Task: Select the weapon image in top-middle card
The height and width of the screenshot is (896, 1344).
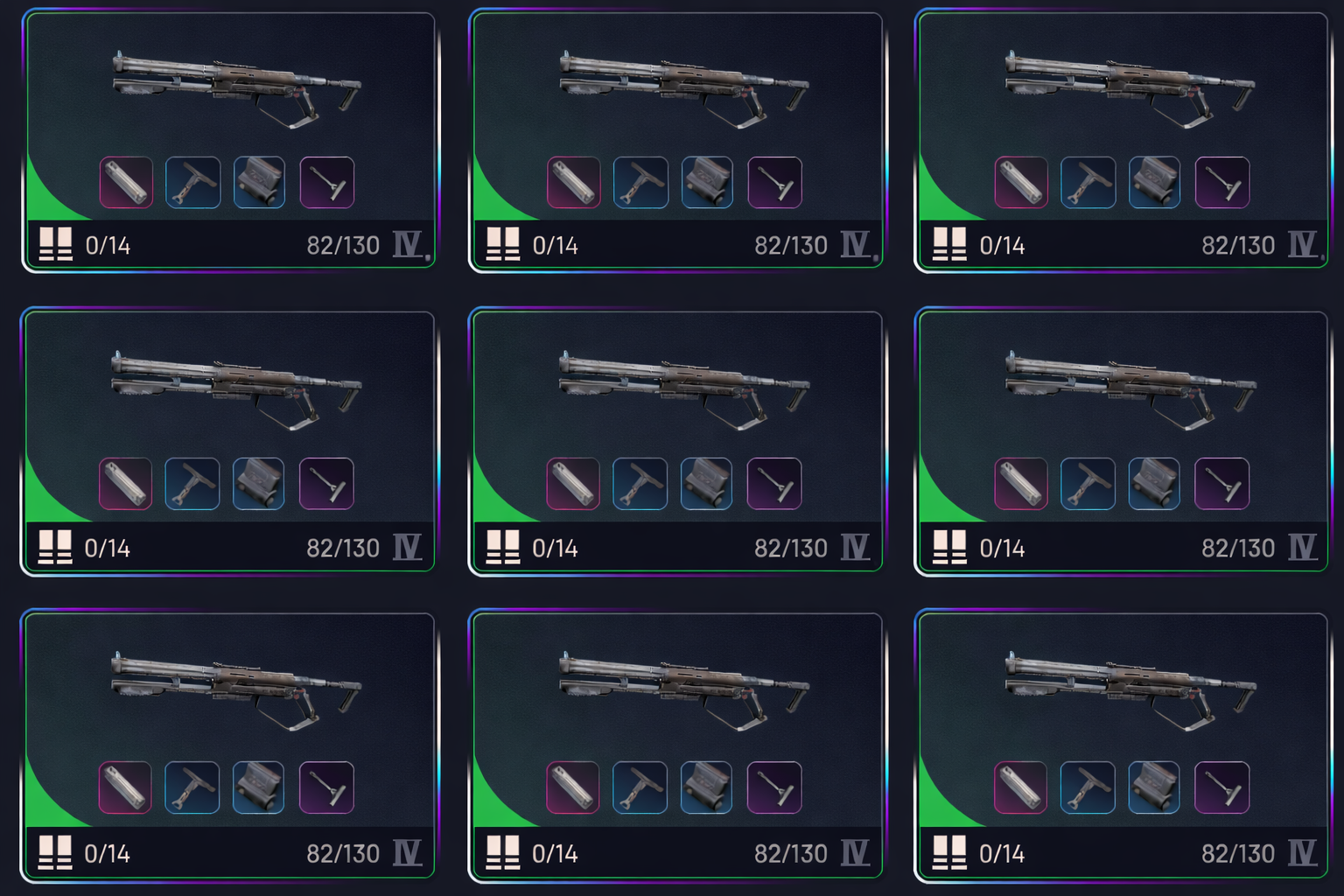Action: [x=684, y=89]
